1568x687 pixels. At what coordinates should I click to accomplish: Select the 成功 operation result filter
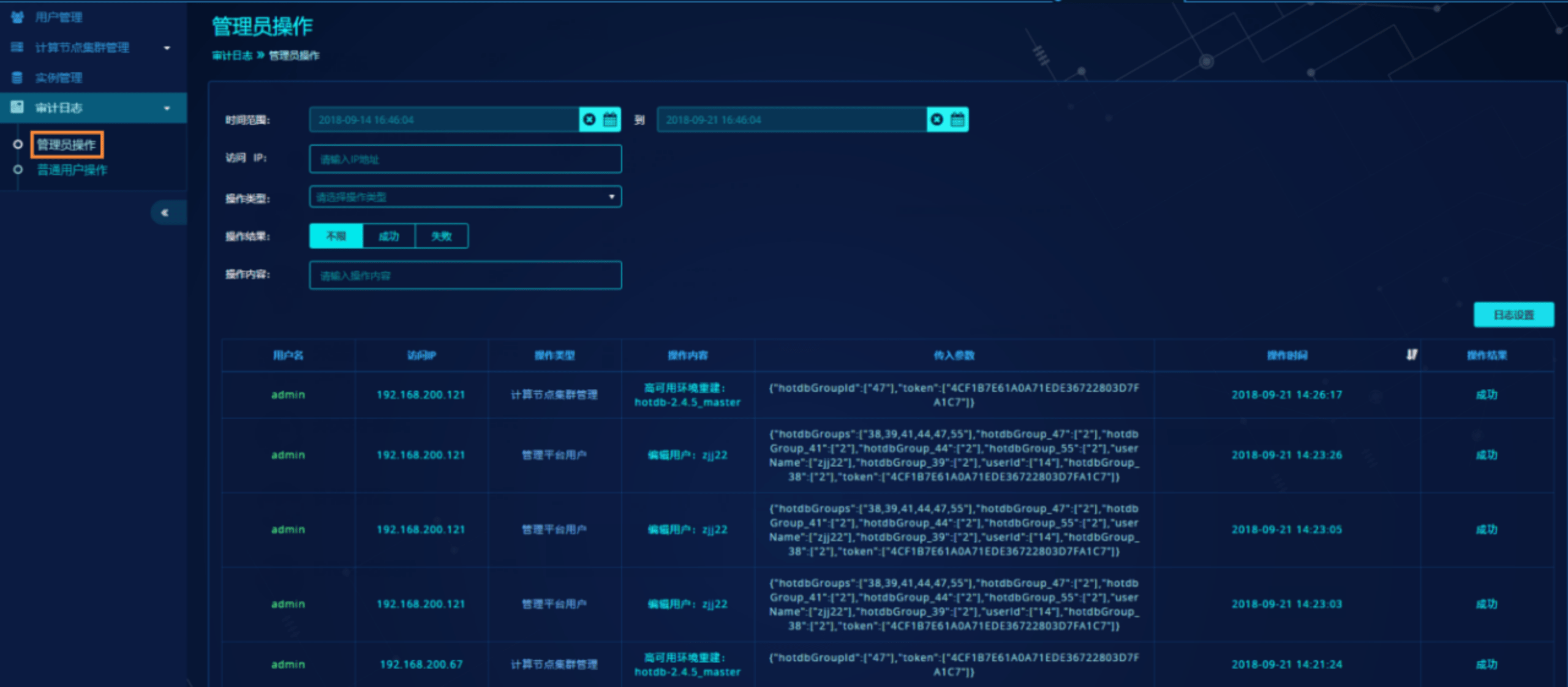pyautogui.click(x=389, y=236)
